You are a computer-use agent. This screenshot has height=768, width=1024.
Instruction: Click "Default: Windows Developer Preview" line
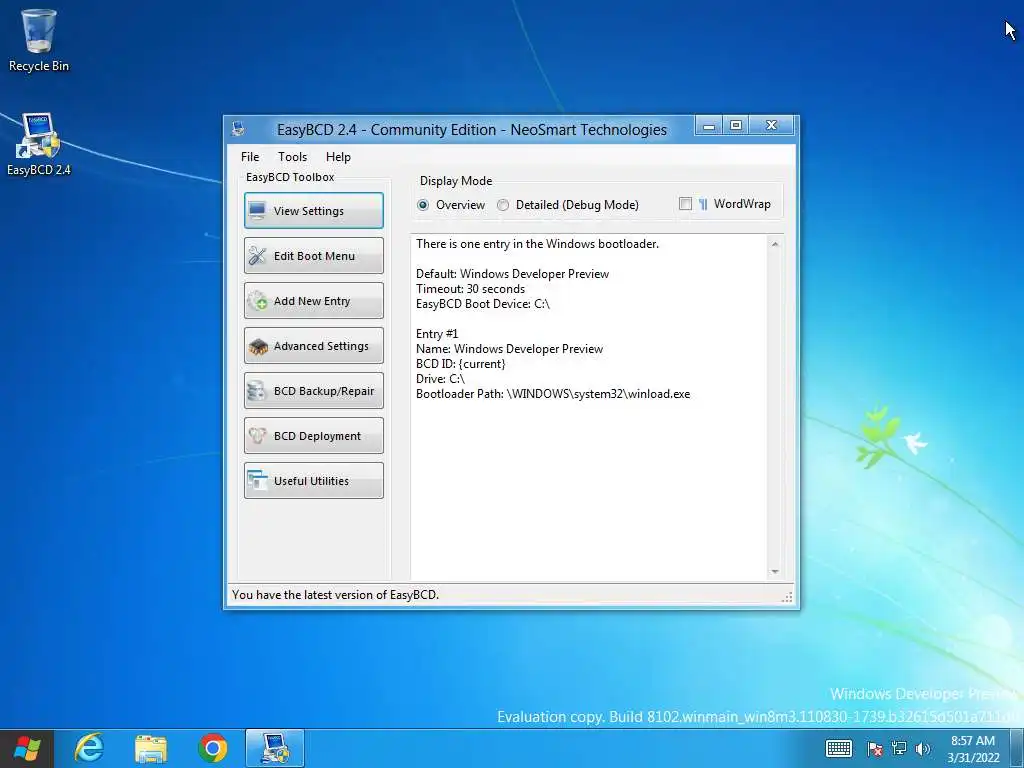tap(513, 274)
